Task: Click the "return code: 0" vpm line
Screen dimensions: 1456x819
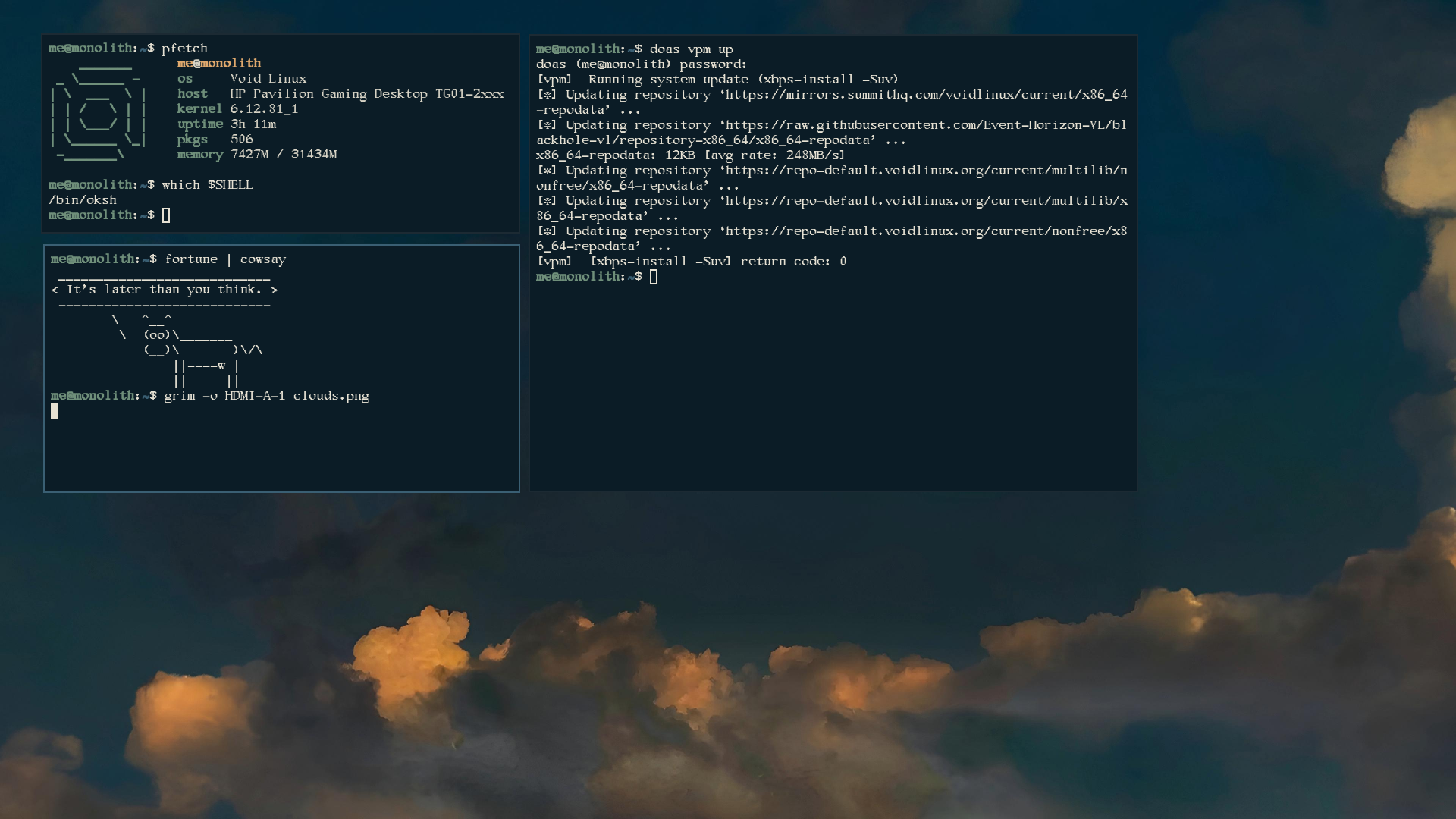Action: tap(692, 262)
